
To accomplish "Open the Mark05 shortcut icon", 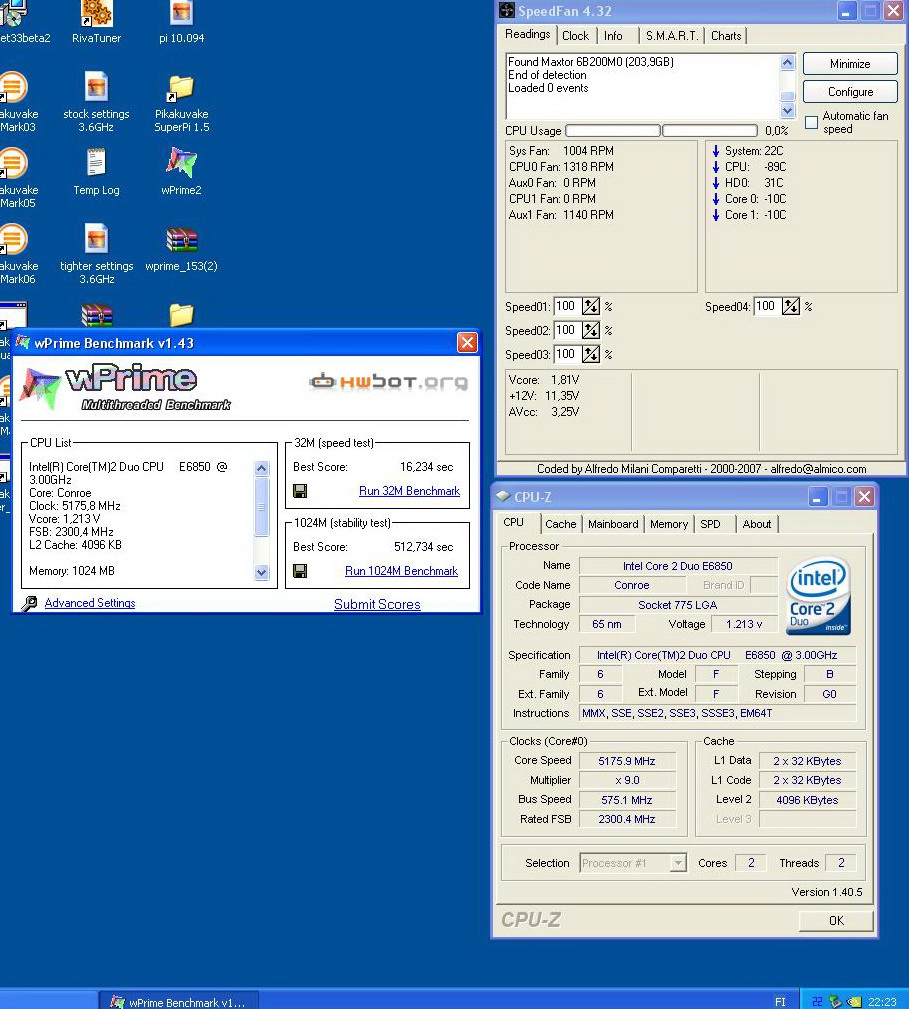I will pos(15,177).
